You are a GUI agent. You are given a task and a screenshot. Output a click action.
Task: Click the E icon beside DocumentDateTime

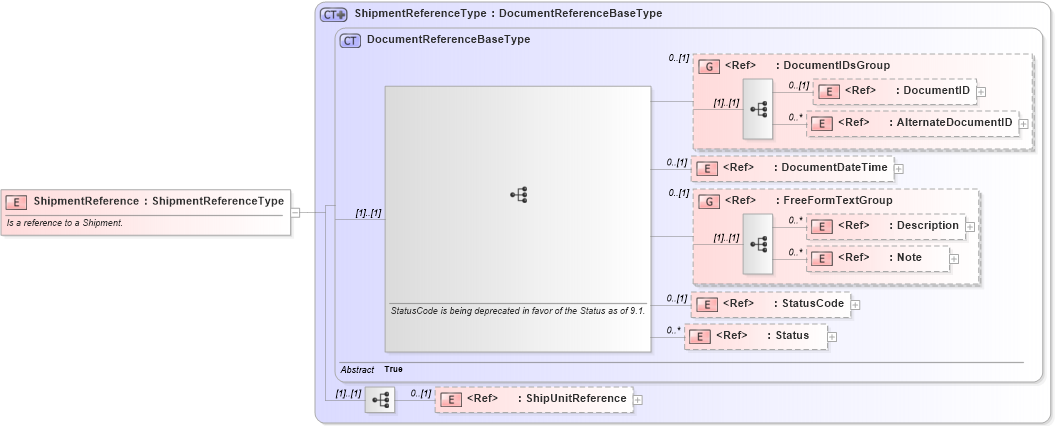[707, 168]
